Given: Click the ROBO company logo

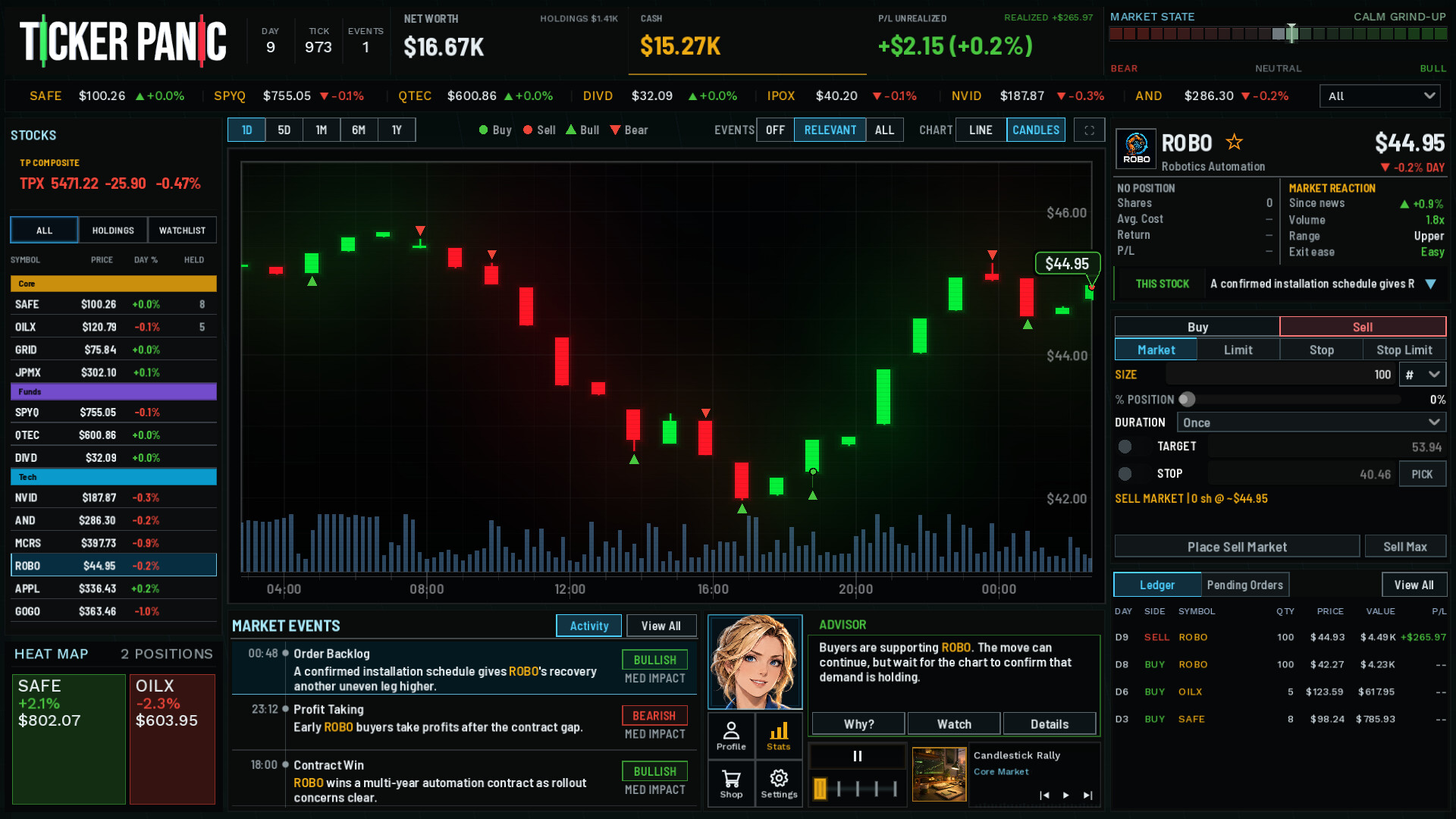Looking at the screenshot, I should [1136, 149].
